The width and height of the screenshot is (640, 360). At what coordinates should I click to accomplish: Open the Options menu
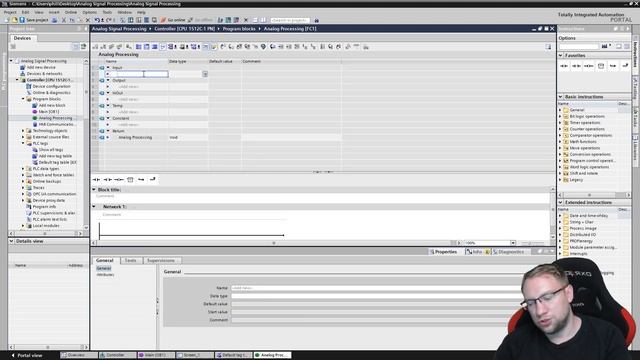[89, 12]
